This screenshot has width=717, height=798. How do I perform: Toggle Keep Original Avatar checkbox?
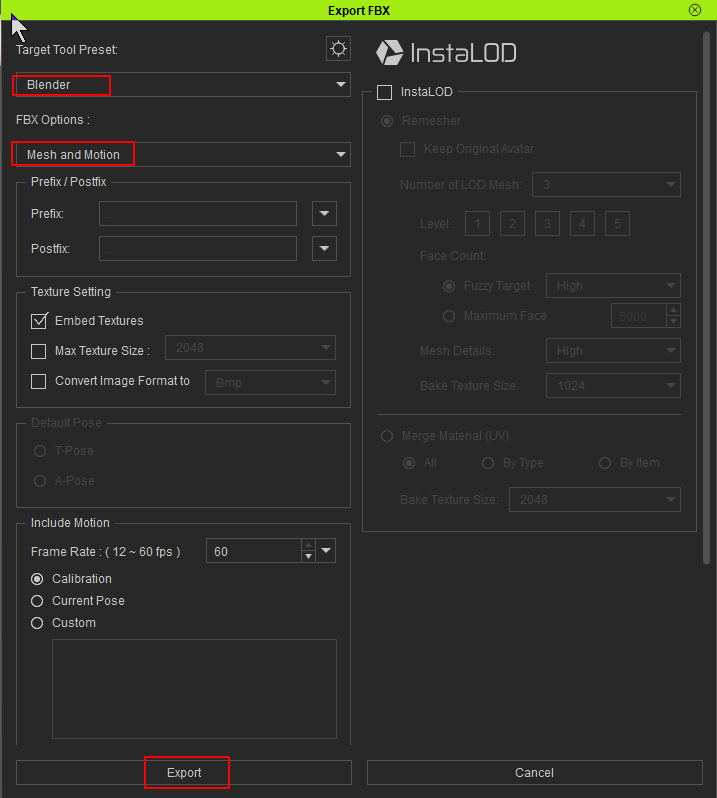point(407,149)
